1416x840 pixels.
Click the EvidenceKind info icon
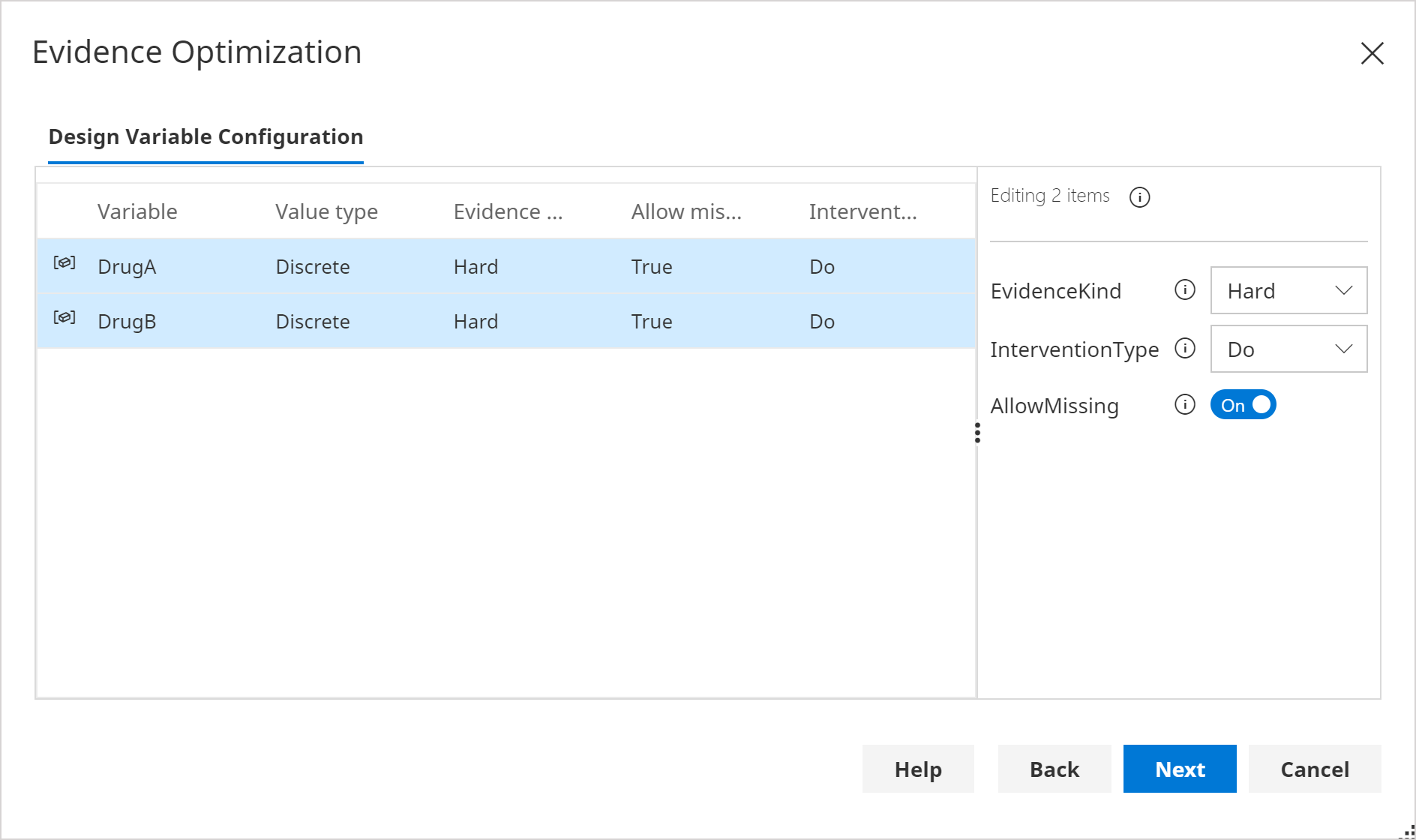(x=1184, y=290)
